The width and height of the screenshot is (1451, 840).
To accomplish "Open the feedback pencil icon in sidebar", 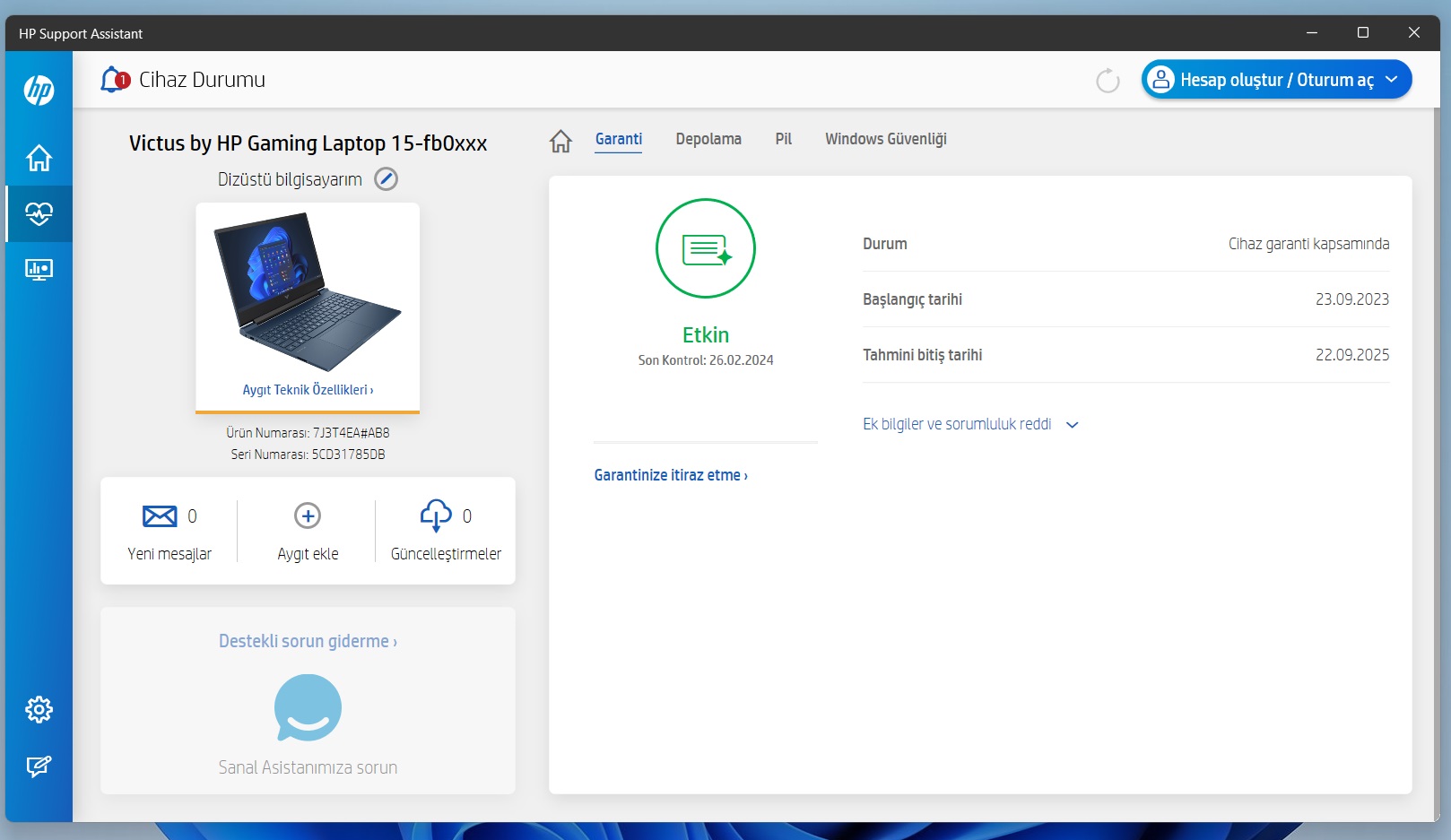I will (x=39, y=766).
